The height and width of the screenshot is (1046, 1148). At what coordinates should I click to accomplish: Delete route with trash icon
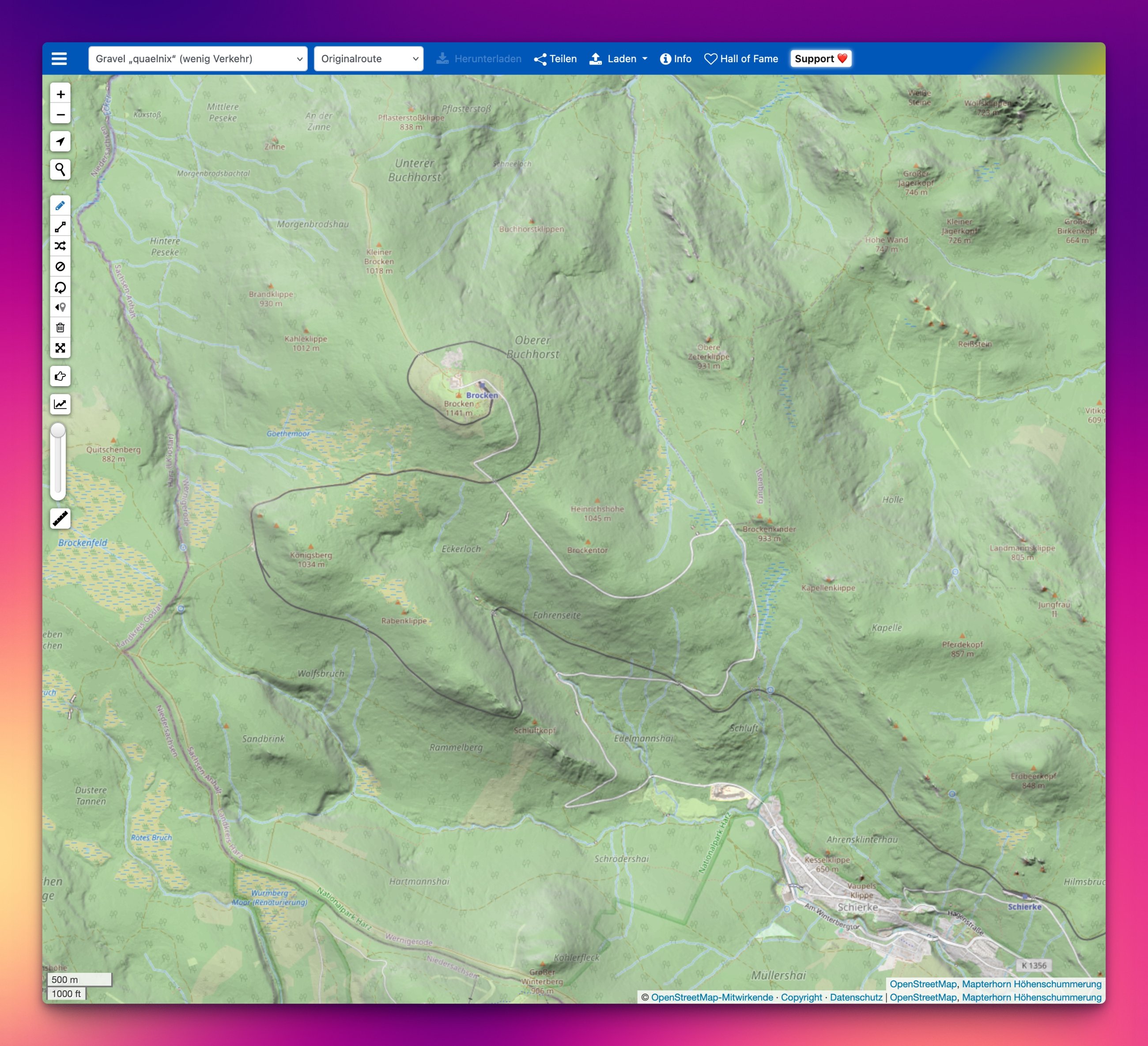[60, 327]
